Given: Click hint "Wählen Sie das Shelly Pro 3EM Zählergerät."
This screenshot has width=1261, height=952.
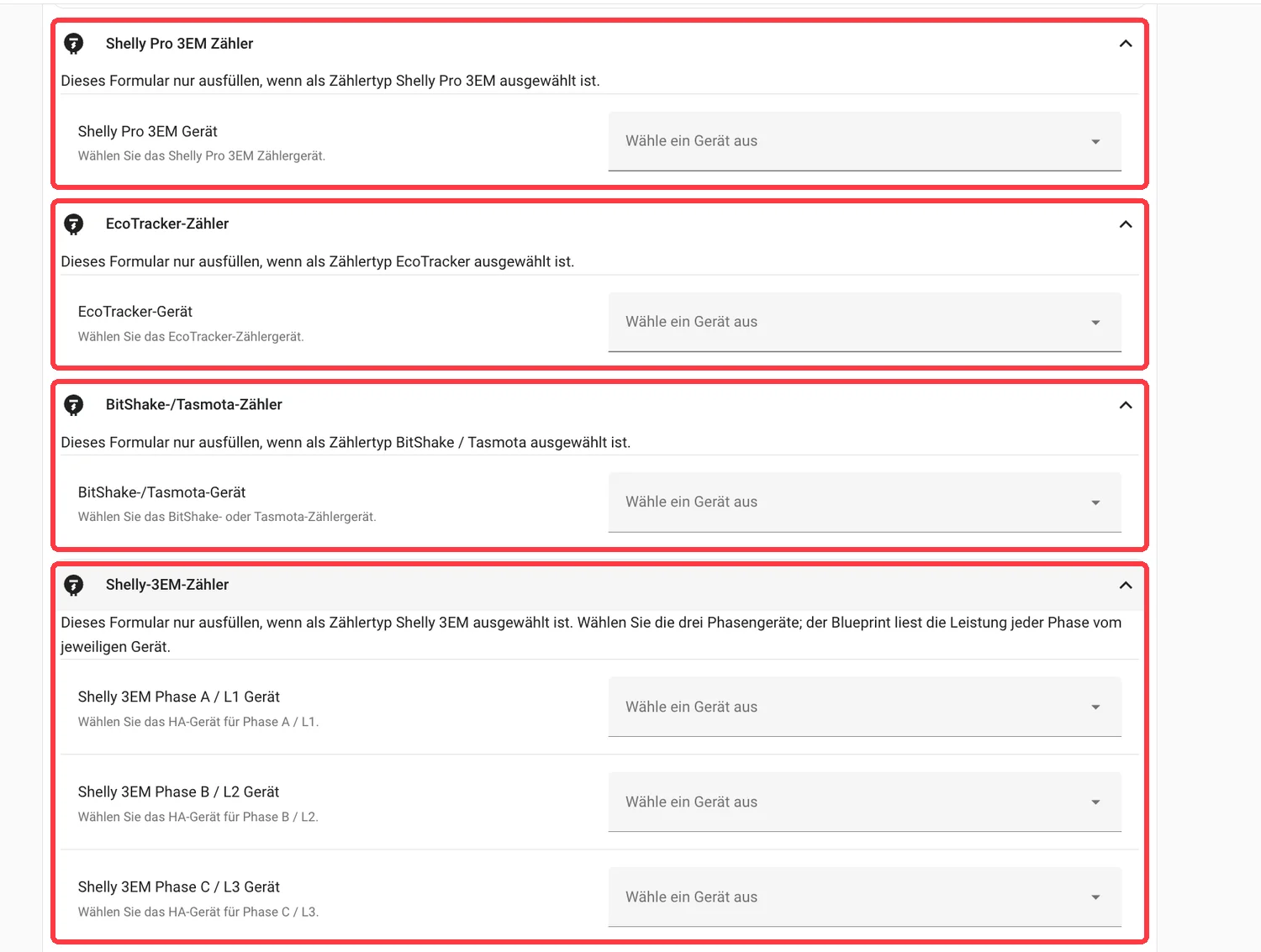Looking at the screenshot, I should 202,155.
